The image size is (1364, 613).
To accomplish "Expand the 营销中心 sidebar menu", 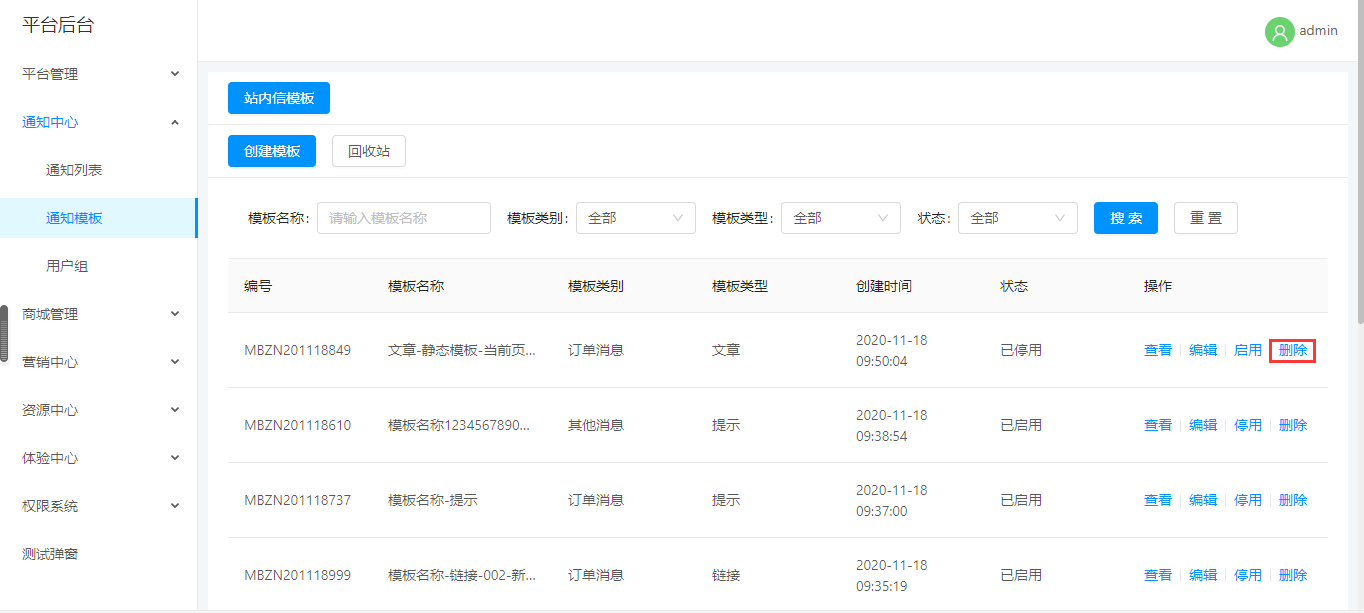I will 98,362.
